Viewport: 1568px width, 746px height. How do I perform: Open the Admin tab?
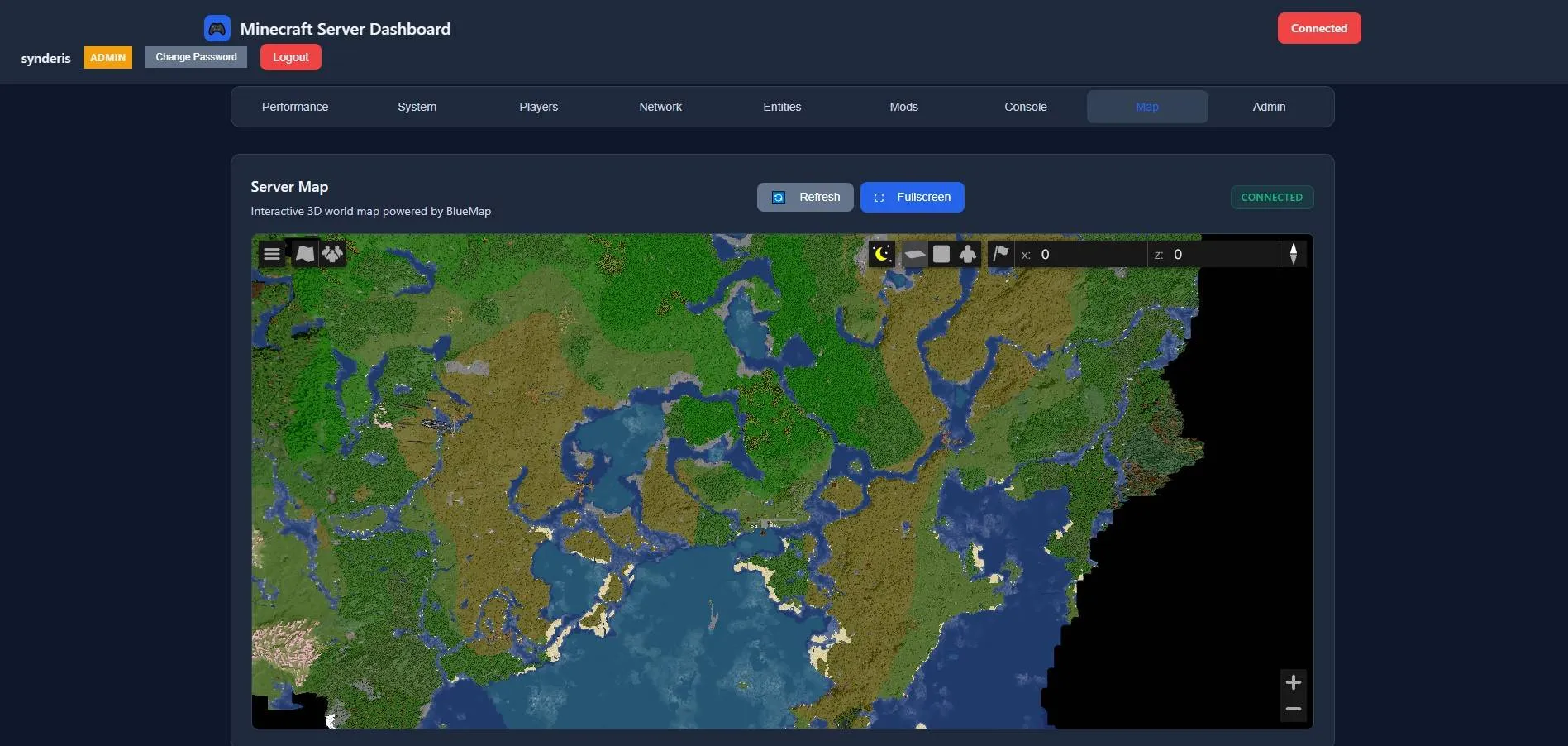pos(1269,107)
